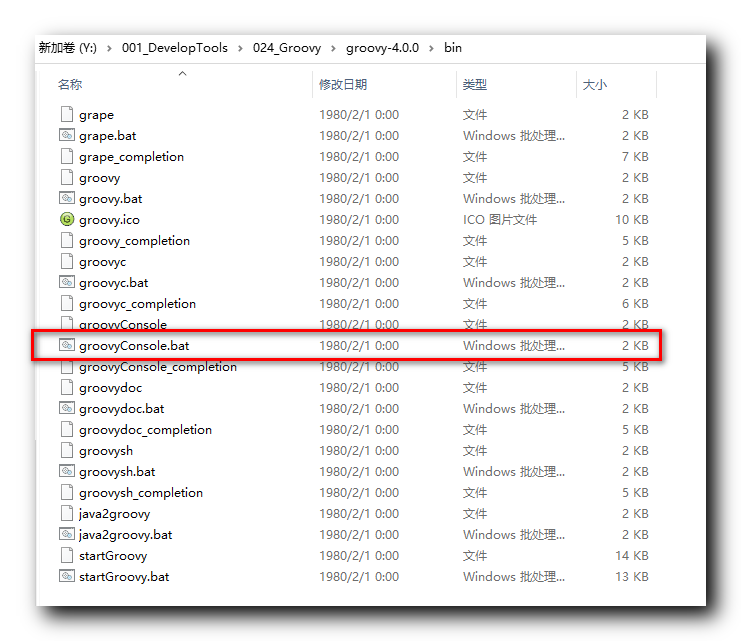Click 7 KB size of grape_completion

point(635,156)
